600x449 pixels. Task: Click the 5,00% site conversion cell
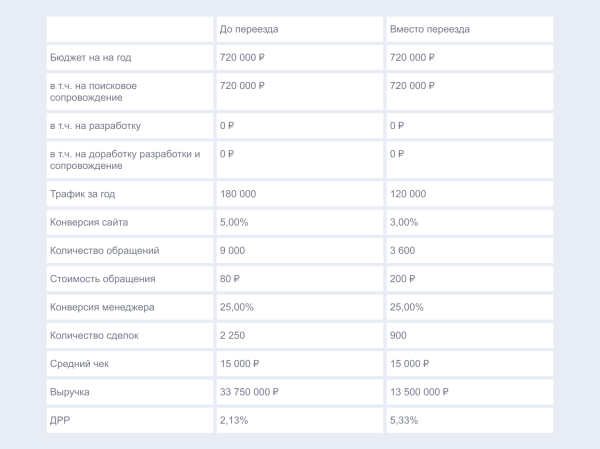(x=236, y=222)
